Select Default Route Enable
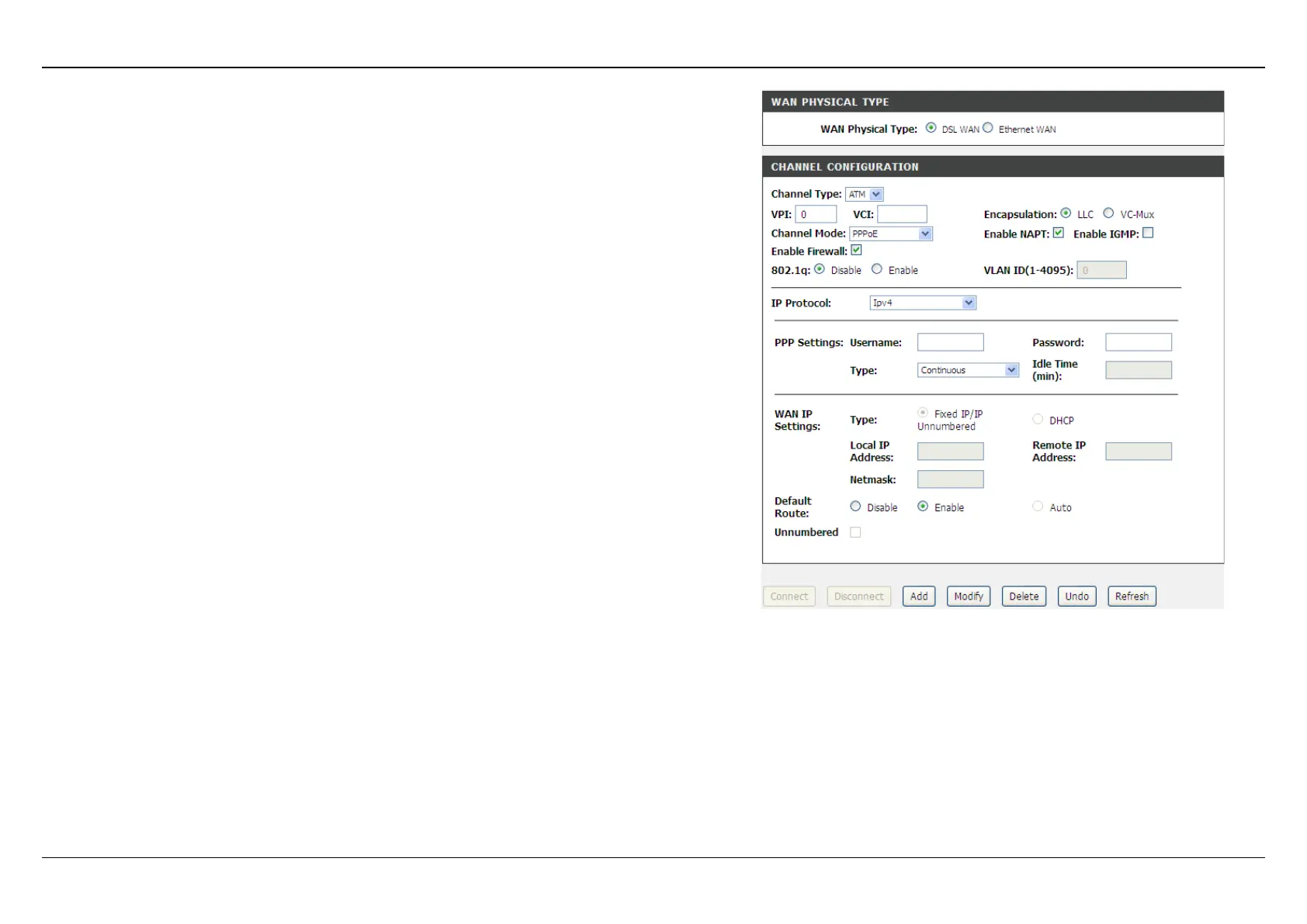 [x=923, y=507]
